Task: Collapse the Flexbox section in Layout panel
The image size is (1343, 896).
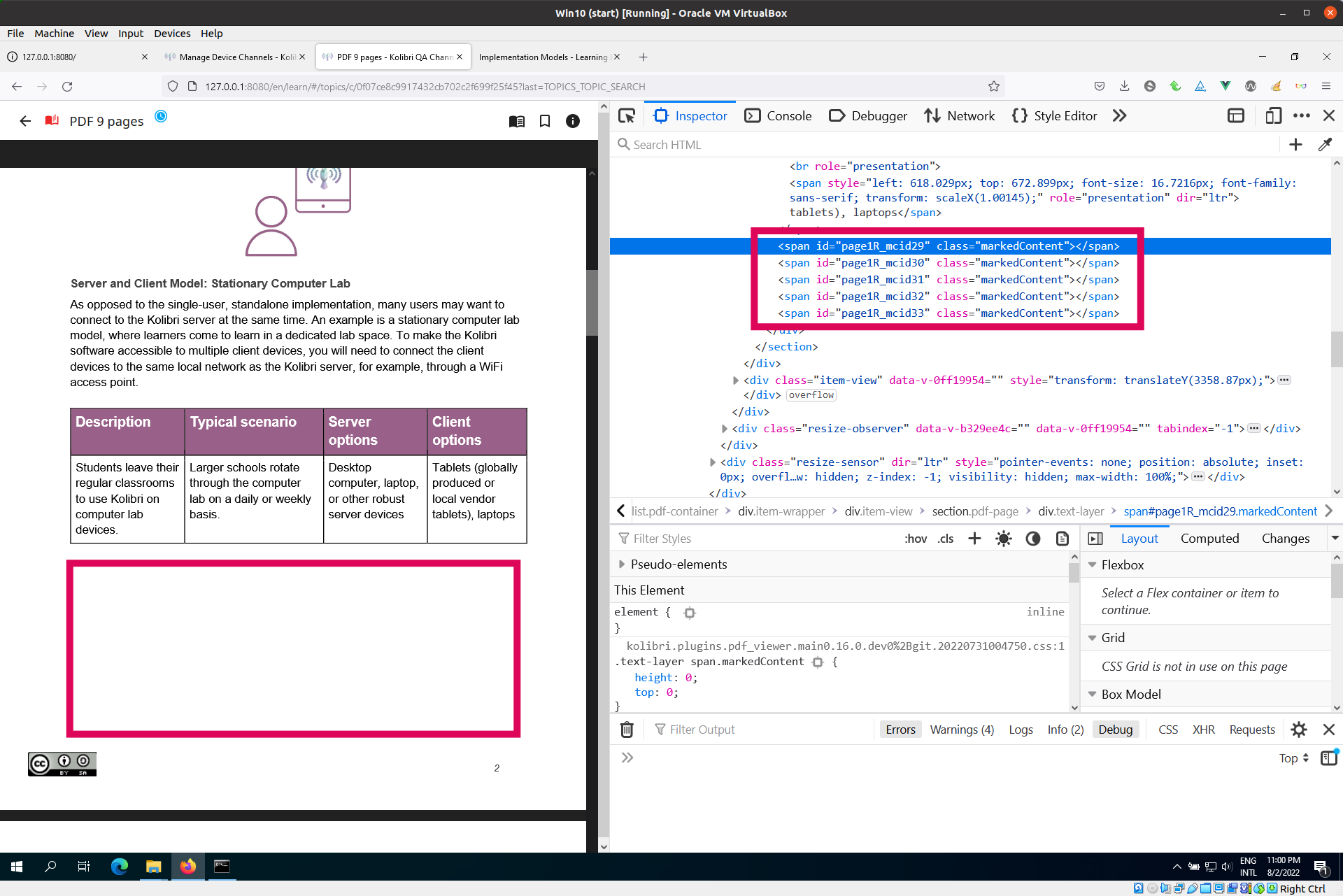Action: tap(1093, 564)
